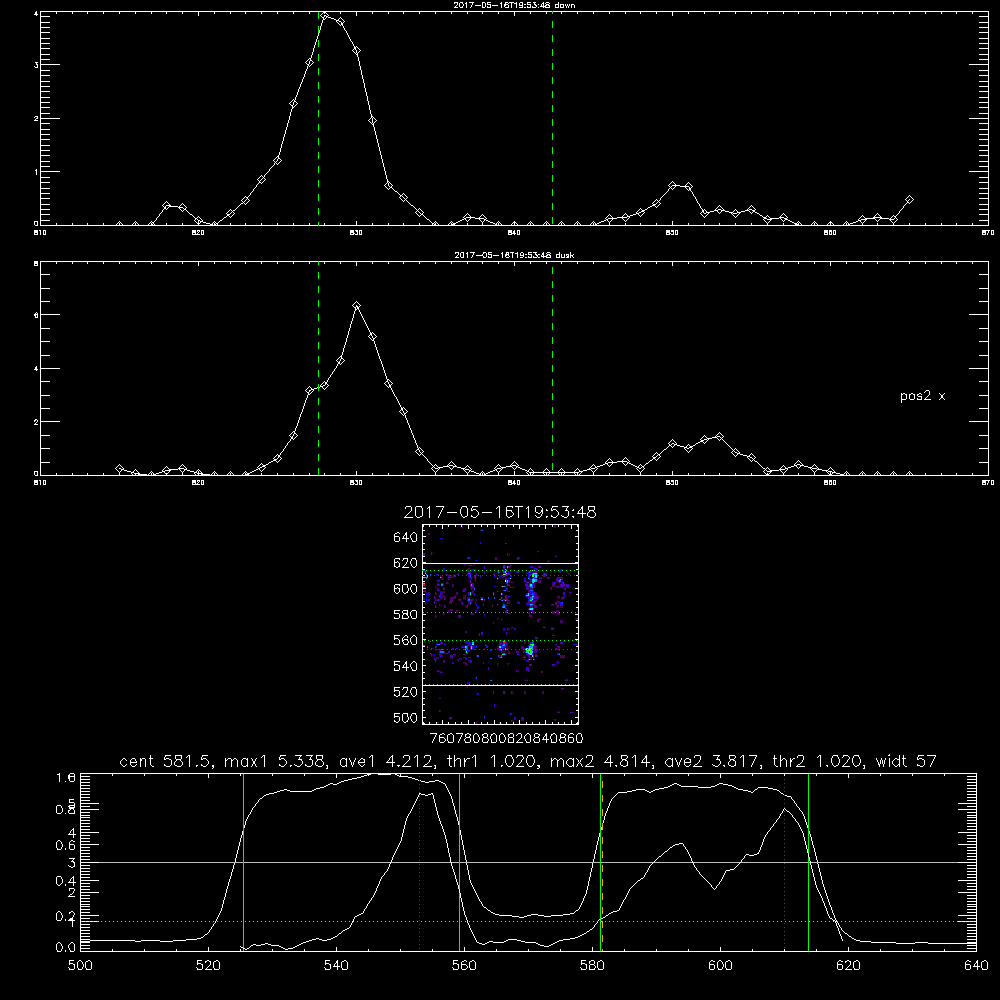Viewport: 1000px width, 1000px height.
Task: Click the '520' y-axis label beside heat map
Action: click(x=406, y=692)
